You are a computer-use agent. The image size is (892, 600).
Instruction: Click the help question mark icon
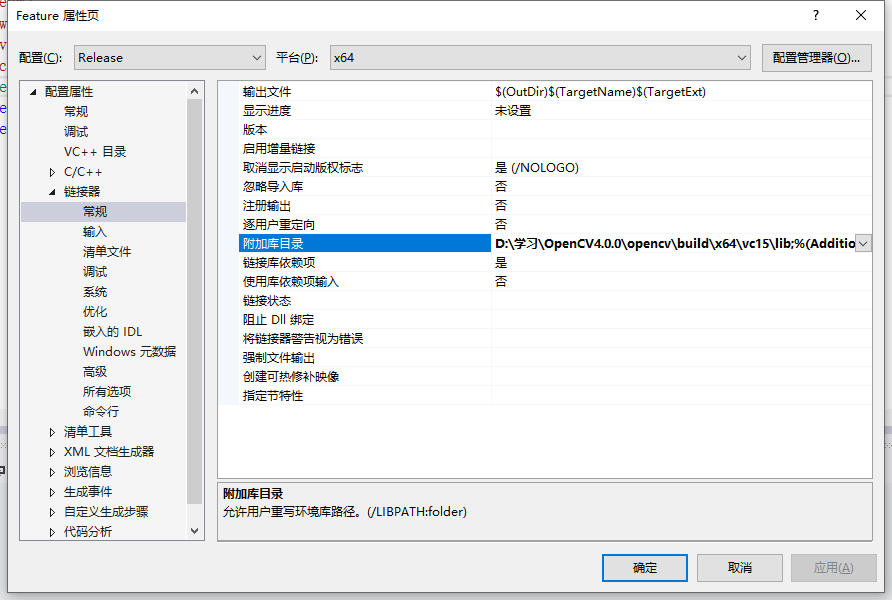pos(816,15)
